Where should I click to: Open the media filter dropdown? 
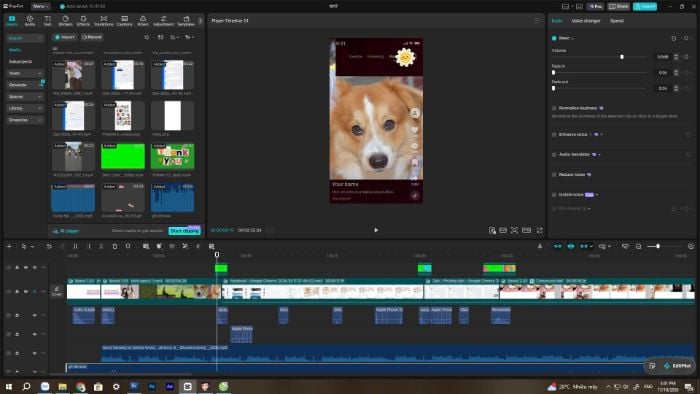pyautogui.click(x=189, y=37)
